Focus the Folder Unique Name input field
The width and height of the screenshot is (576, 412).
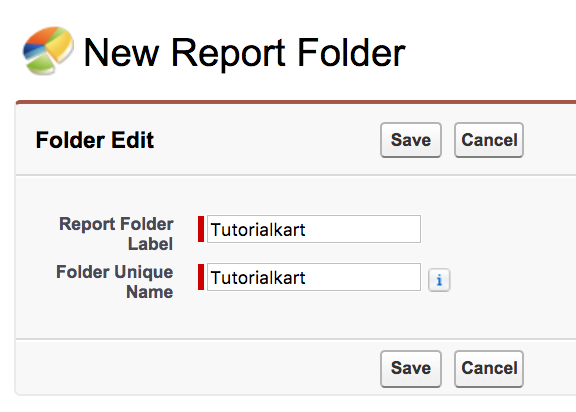click(314, 277)
